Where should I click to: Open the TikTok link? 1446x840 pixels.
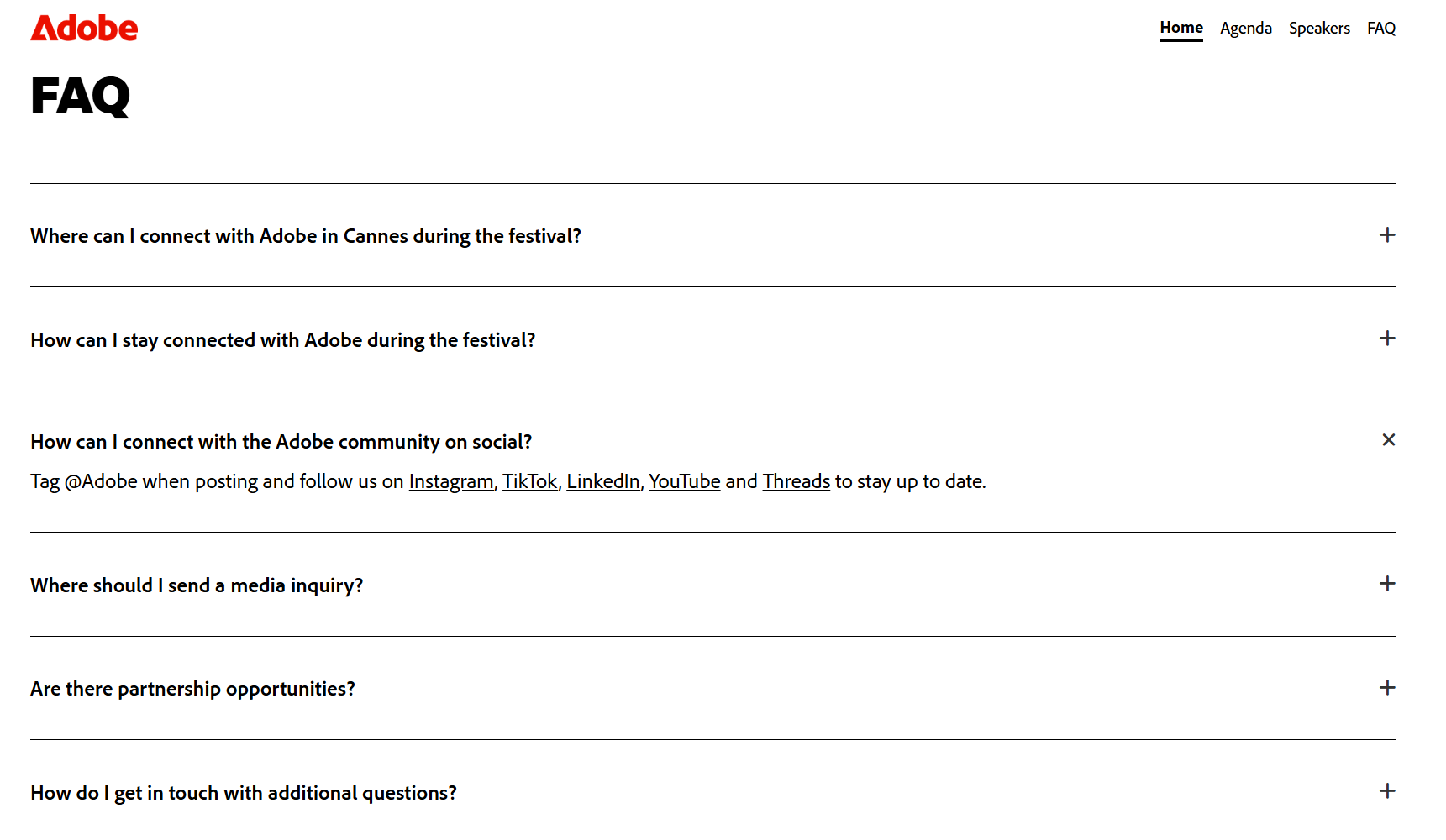(x=530, y=481)
